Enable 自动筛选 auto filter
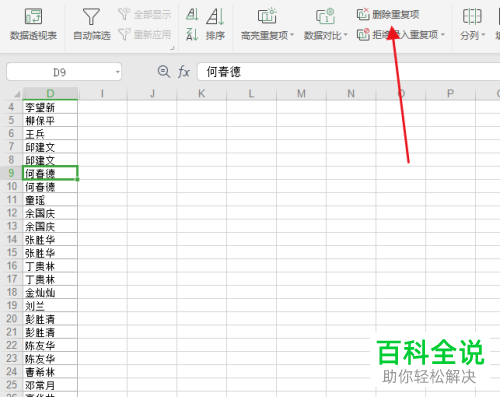500x397 pixels. [92, 24]
